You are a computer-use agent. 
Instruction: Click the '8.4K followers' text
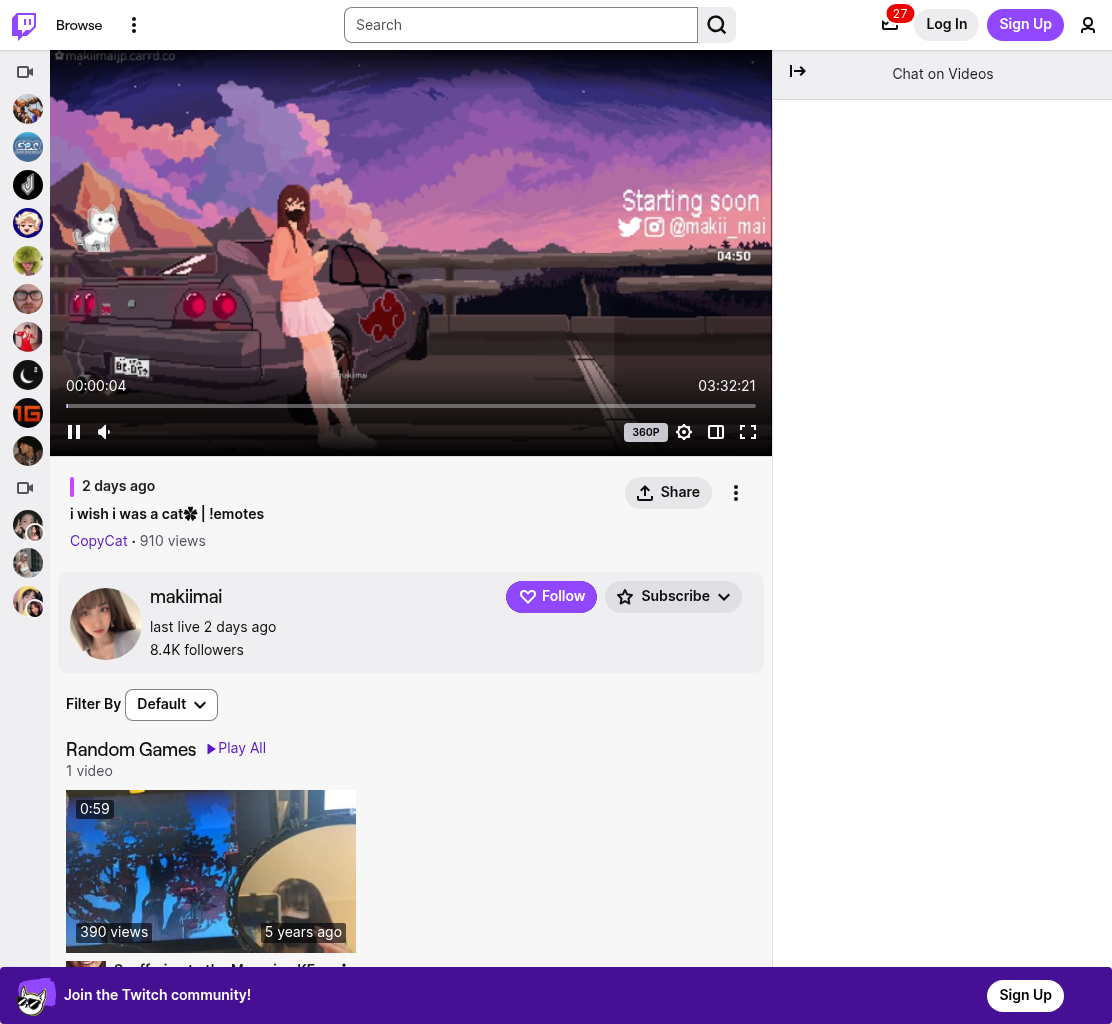click(x=196, y=650)
